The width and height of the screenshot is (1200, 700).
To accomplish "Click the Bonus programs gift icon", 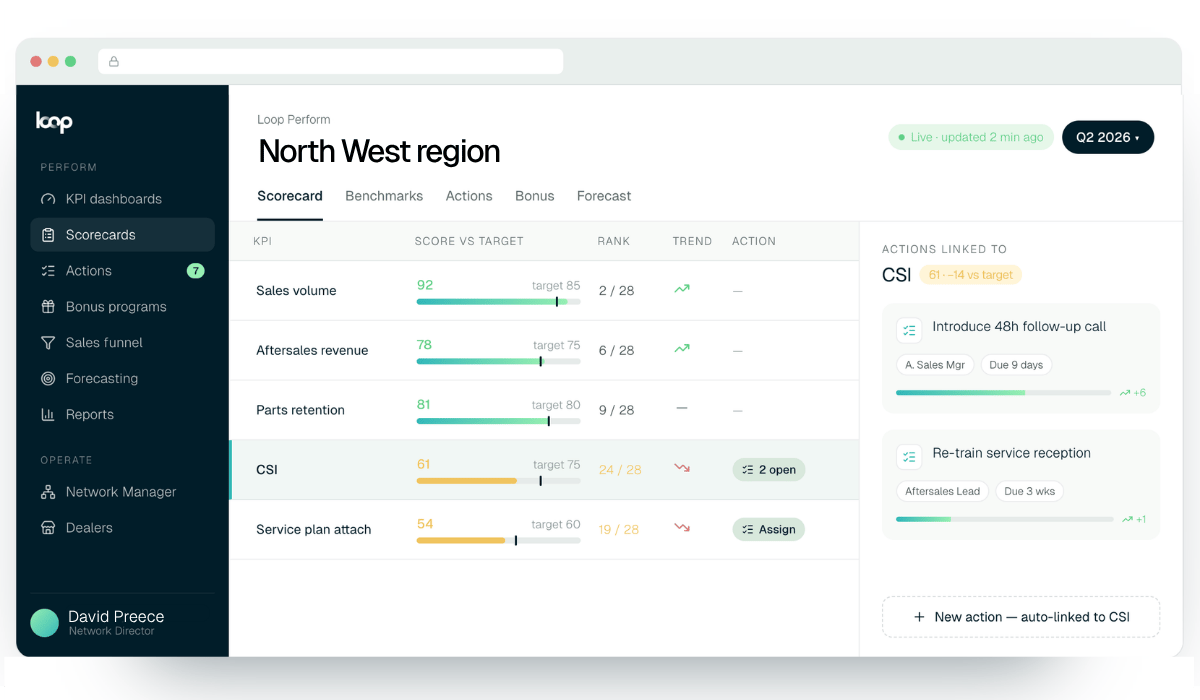I will click(x=48, y=307).
